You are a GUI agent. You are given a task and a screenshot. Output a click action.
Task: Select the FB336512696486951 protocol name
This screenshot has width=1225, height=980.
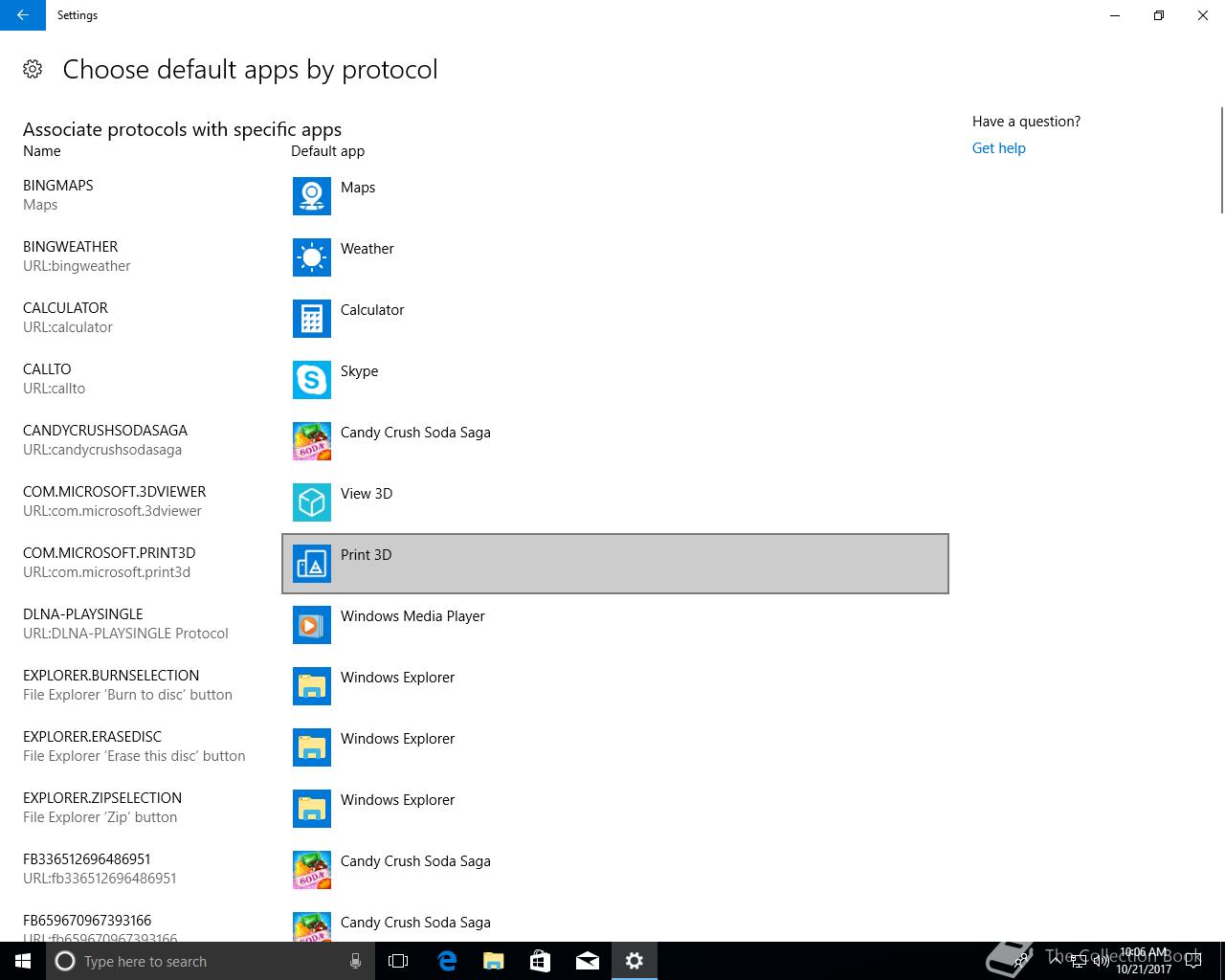[87, 859]
